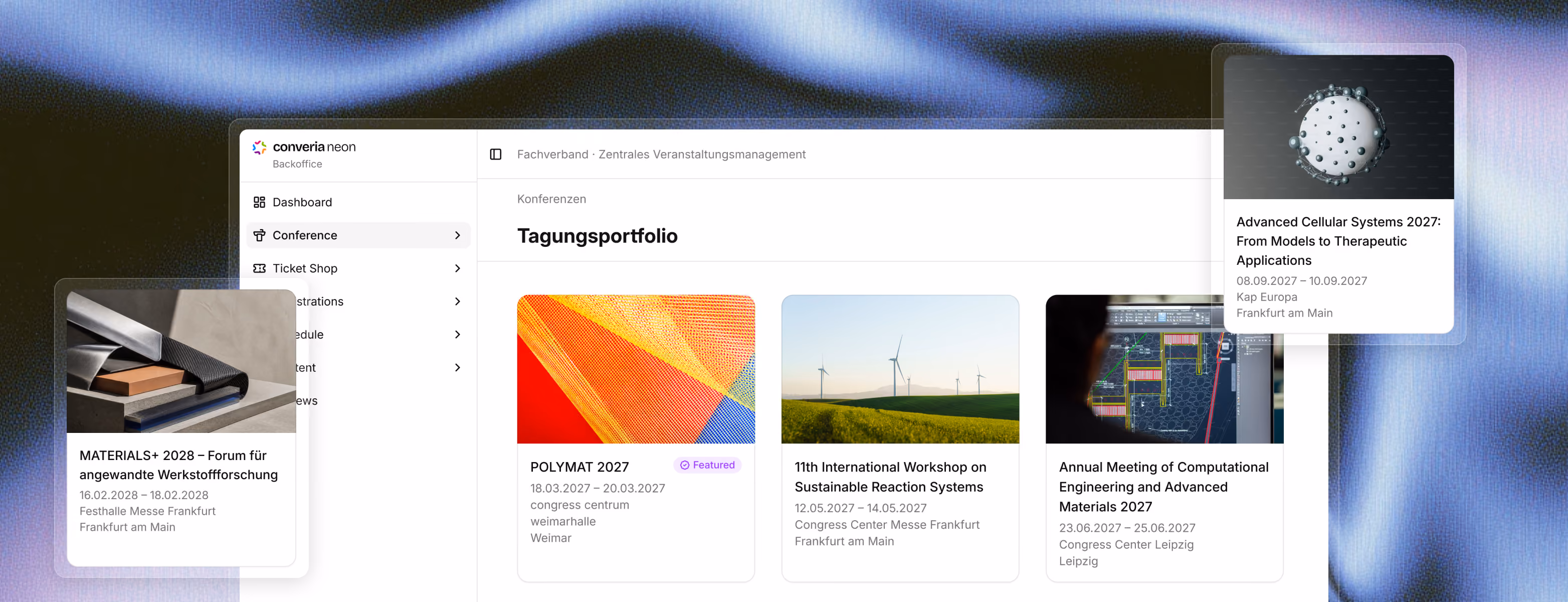This screenshot has height=602, width=1568.
Task: Click the Konferenzen breadcrumb
Action: tap(551, 199)
